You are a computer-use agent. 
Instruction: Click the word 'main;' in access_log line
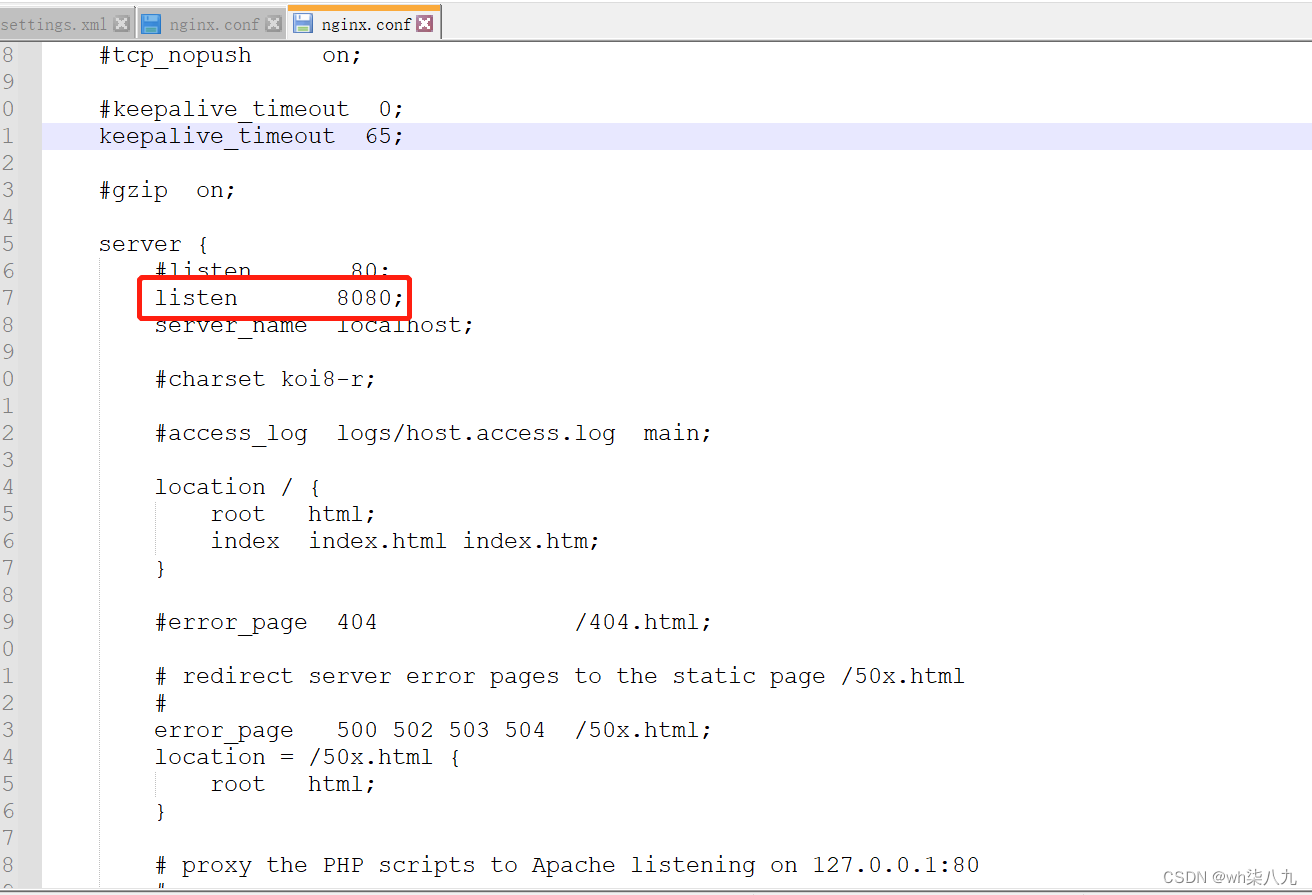678,434
